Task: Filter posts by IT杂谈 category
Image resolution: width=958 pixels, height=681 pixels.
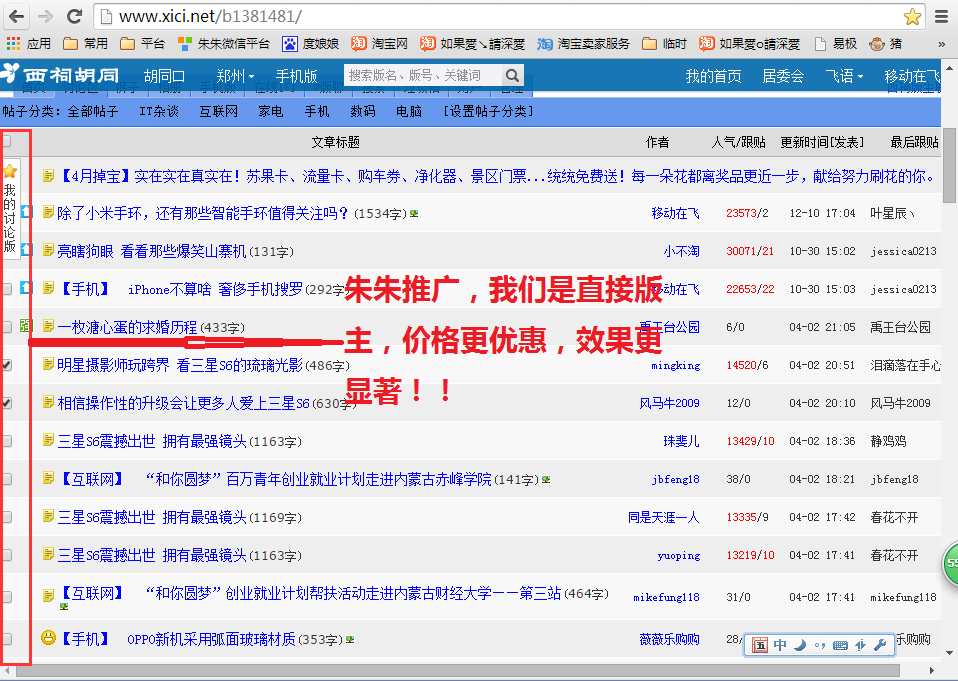Action: point(159,111)
